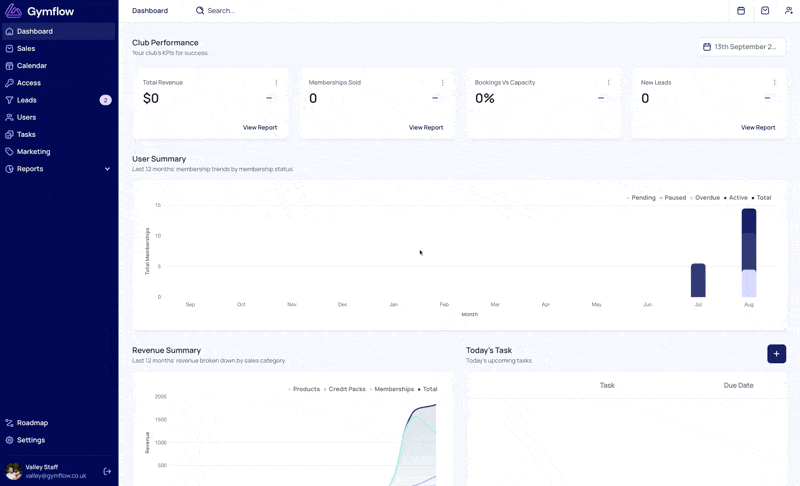This screenshot has height=486, width=800.
Task: Click the Gymflow logo
Action: coord(39,11)
